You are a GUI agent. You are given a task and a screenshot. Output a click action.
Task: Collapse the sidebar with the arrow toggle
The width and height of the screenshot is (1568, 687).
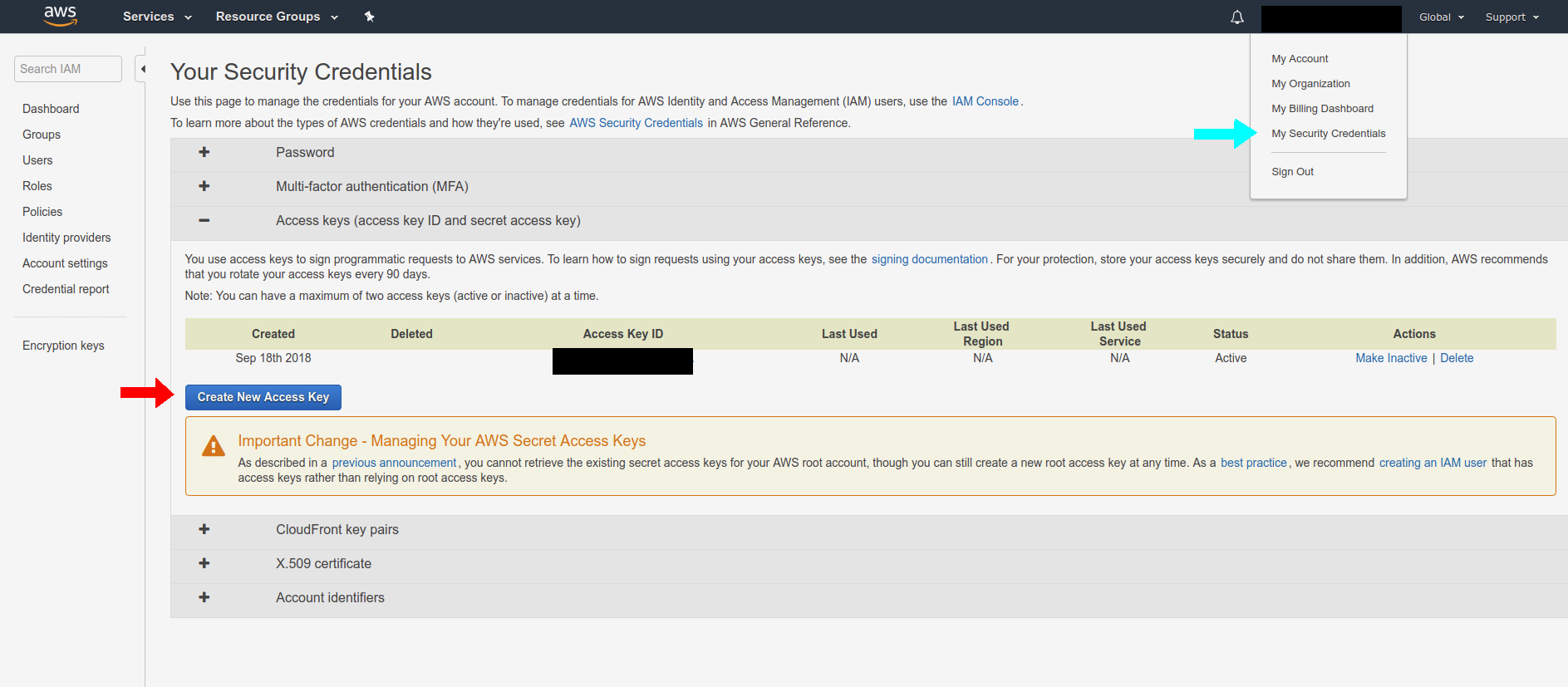(142, 69)
